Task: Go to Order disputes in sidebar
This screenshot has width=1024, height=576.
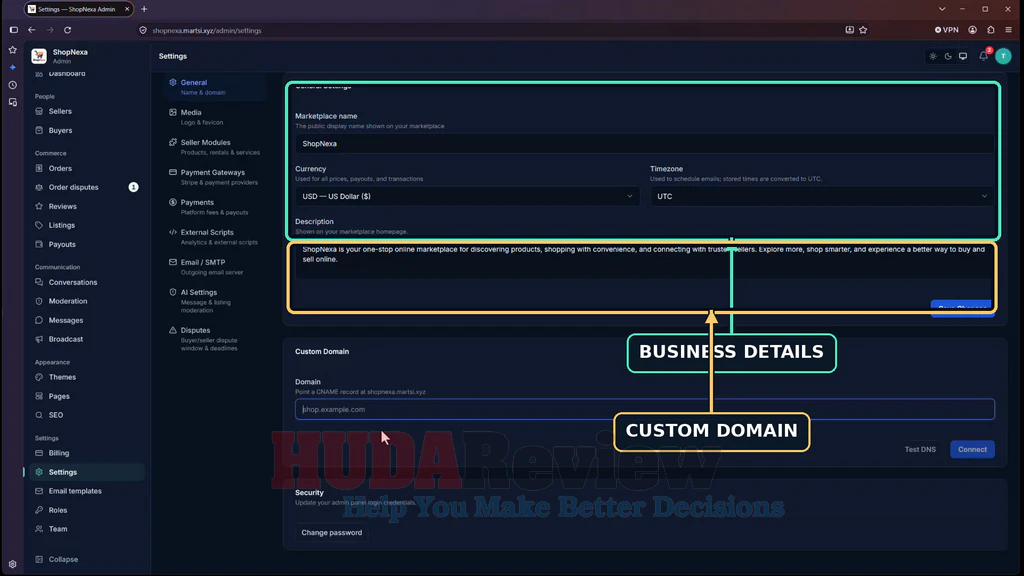Action: [85, 187]
